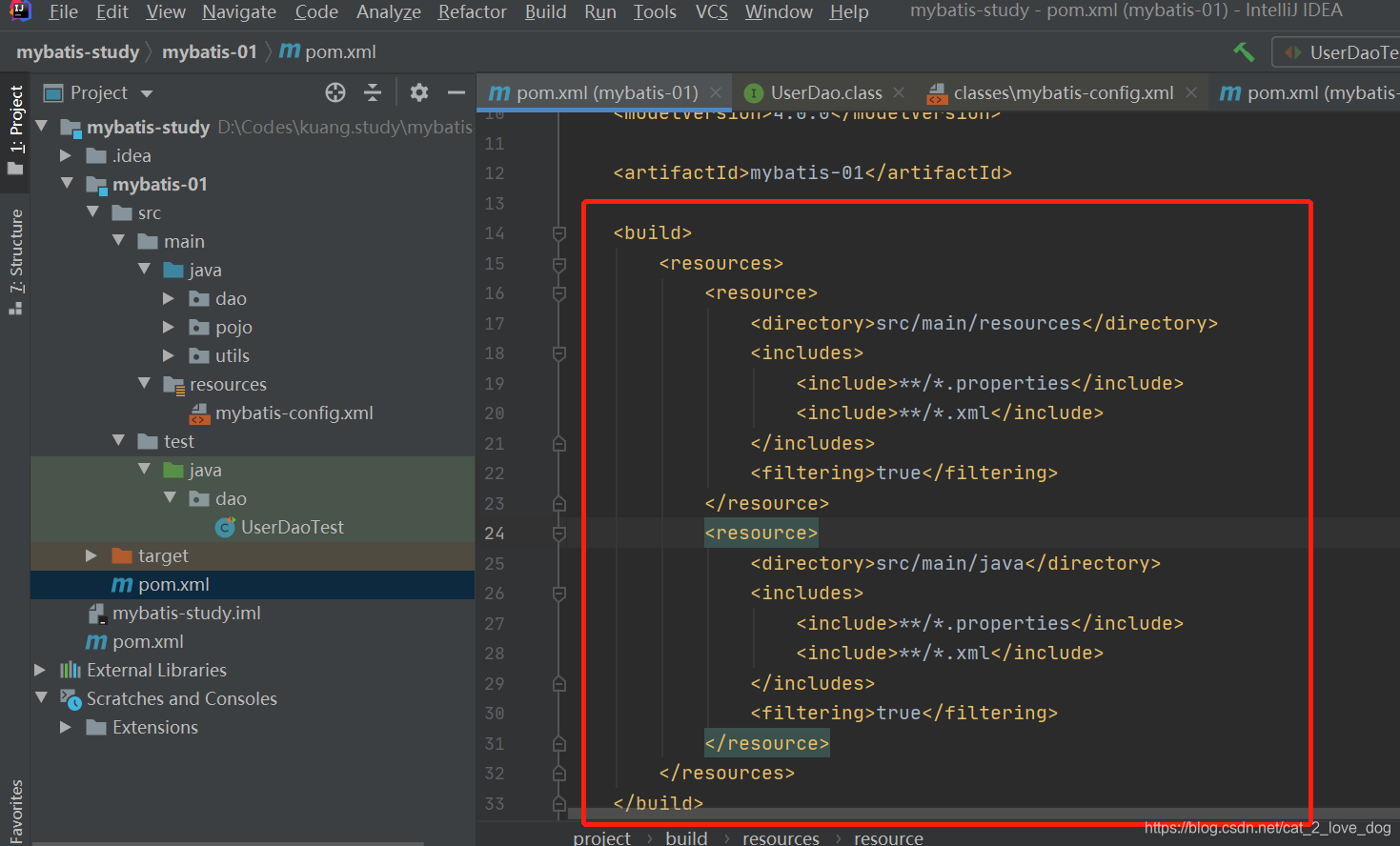The width and height of the screenshot is (1400, 846).
Task: Click the Locate/Scroll from source target icon
Action: [335, 92]
